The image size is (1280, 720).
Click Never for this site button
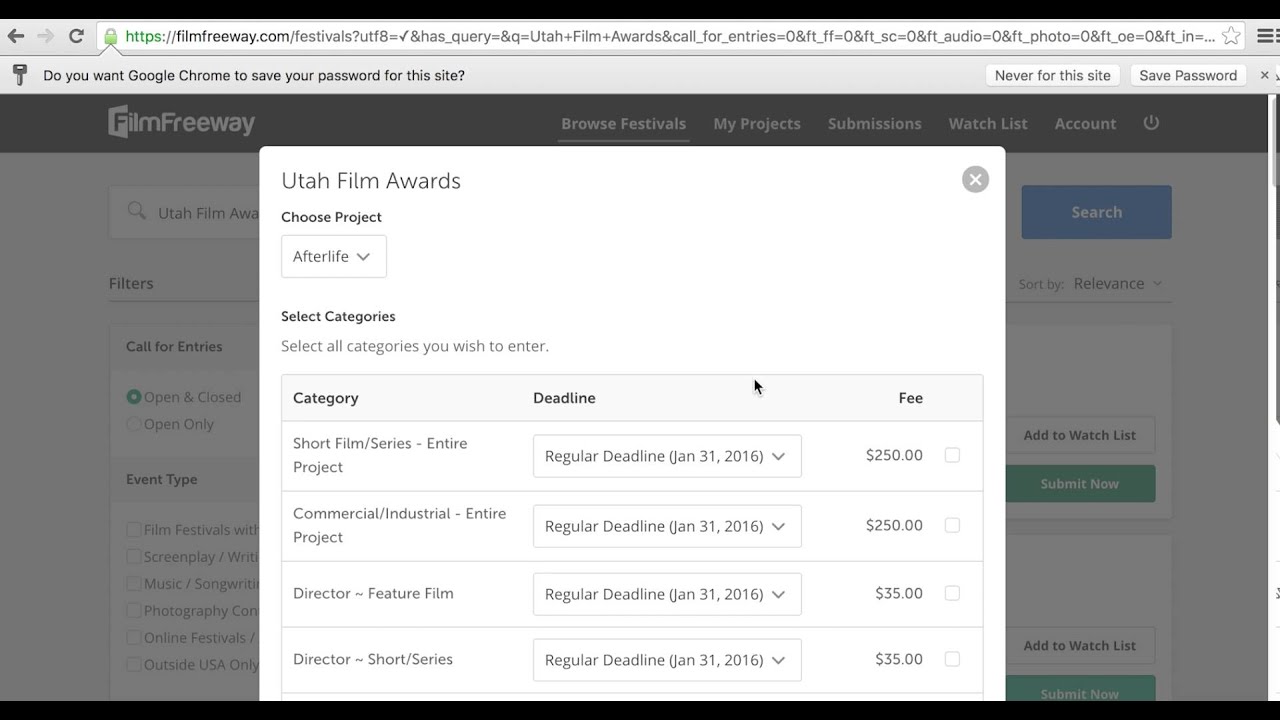pyautogui.click(x=1053, y=75)
